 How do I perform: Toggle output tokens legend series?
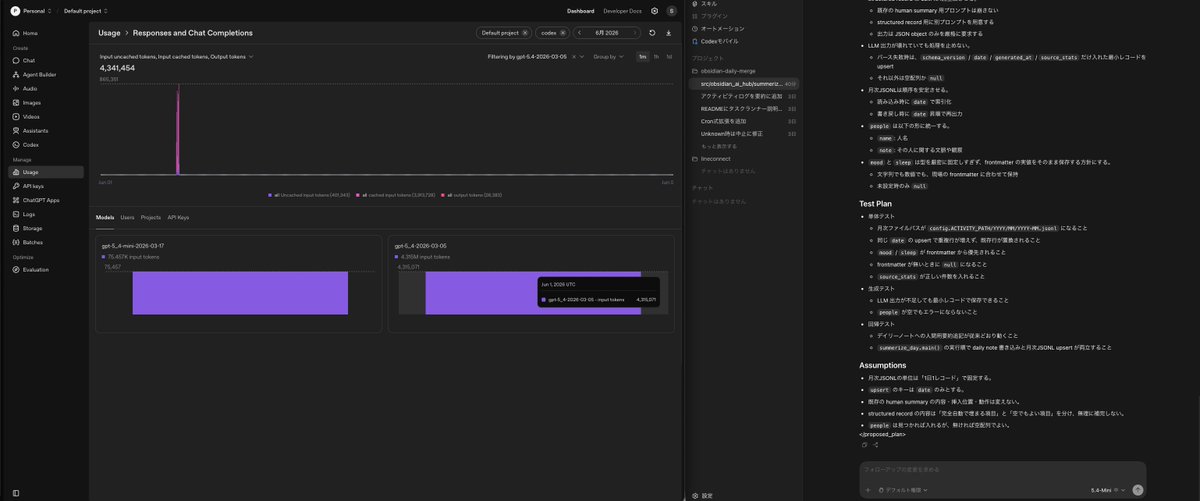[471, 195]
